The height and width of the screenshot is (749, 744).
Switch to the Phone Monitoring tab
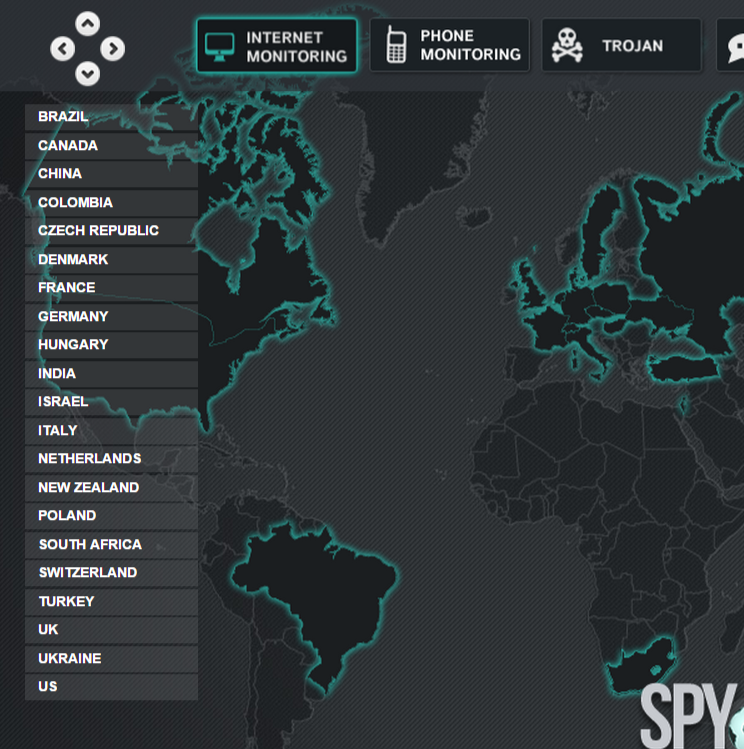(450, 45)
